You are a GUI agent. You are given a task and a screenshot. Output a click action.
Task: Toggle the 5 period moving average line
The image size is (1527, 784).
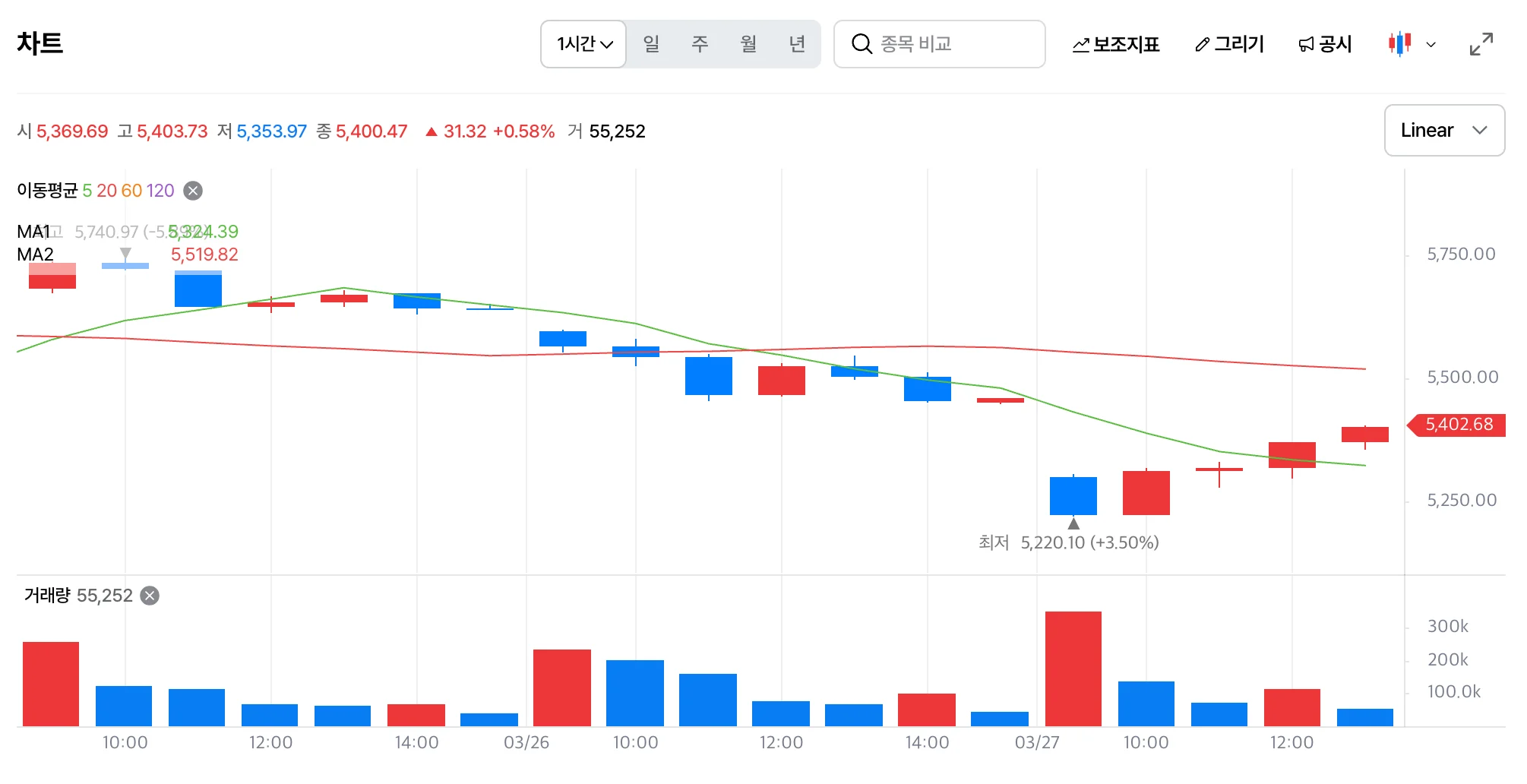point(87,191)
